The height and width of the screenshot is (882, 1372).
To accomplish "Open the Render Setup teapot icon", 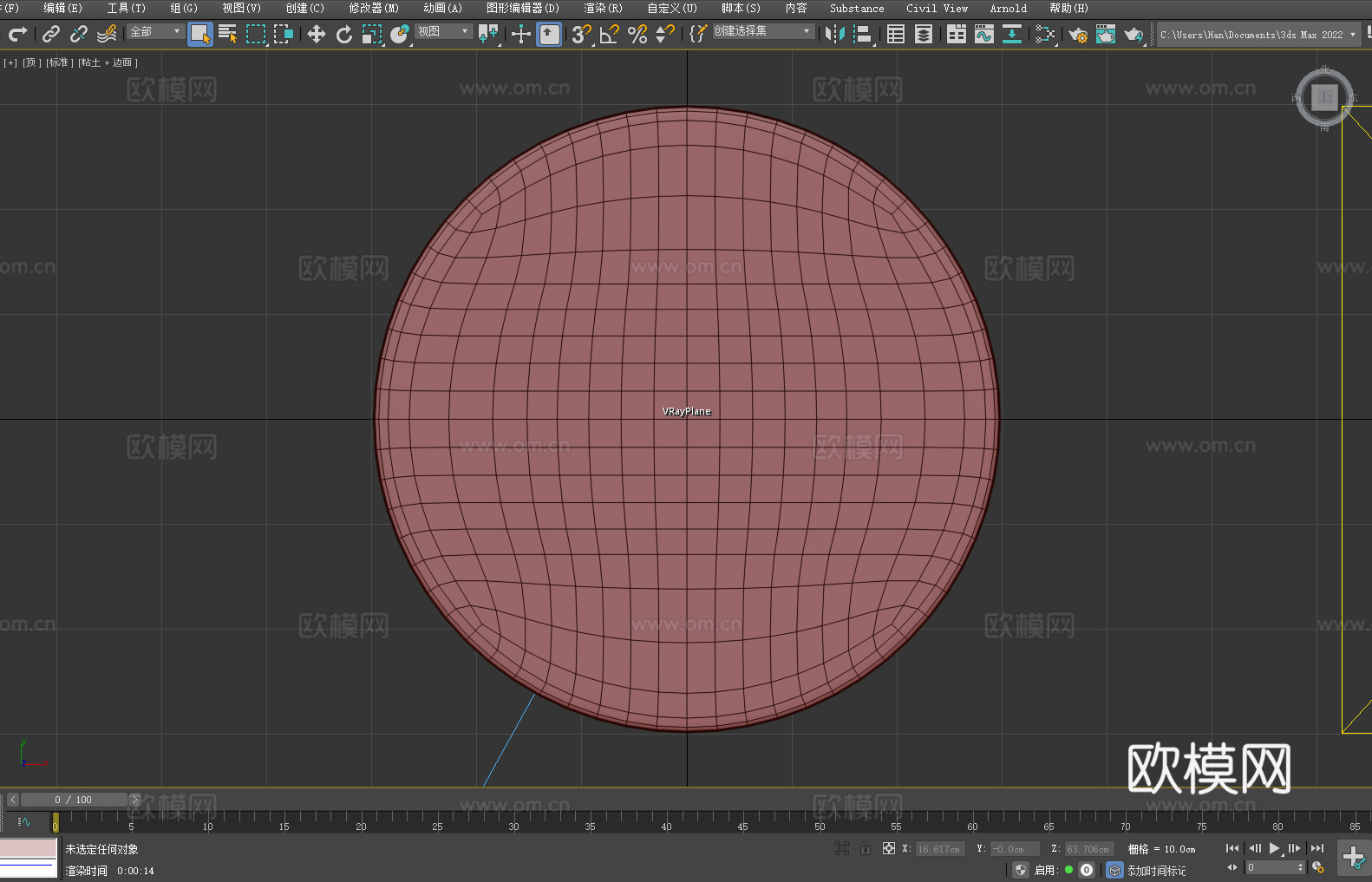I will click(1077, 34).
